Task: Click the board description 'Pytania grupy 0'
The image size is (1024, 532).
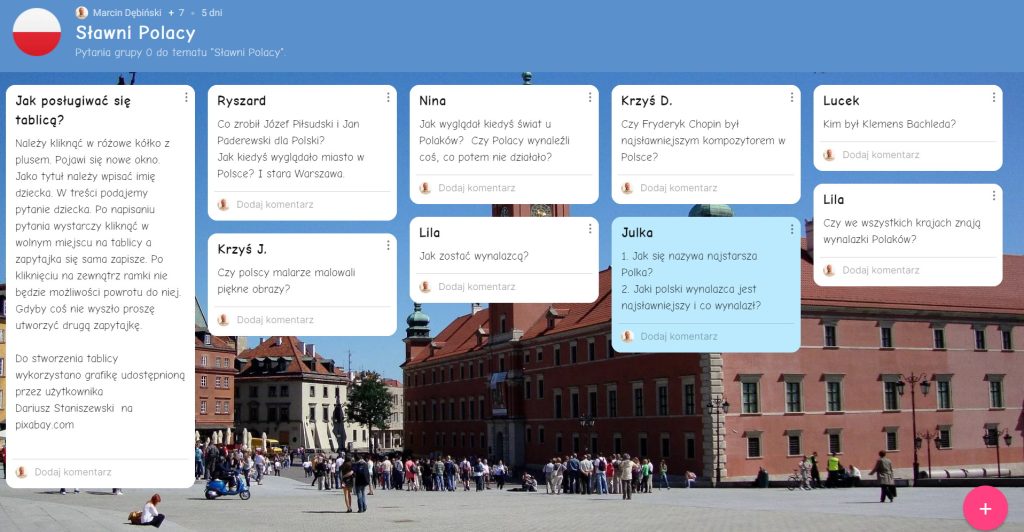Action: pos(180,52)
